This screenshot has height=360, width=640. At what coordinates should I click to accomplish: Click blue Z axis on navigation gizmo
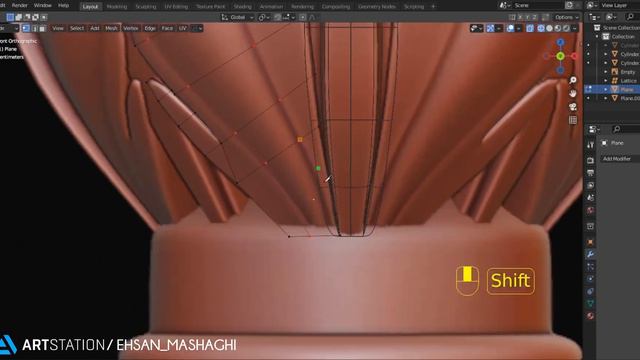coord(560,42)
